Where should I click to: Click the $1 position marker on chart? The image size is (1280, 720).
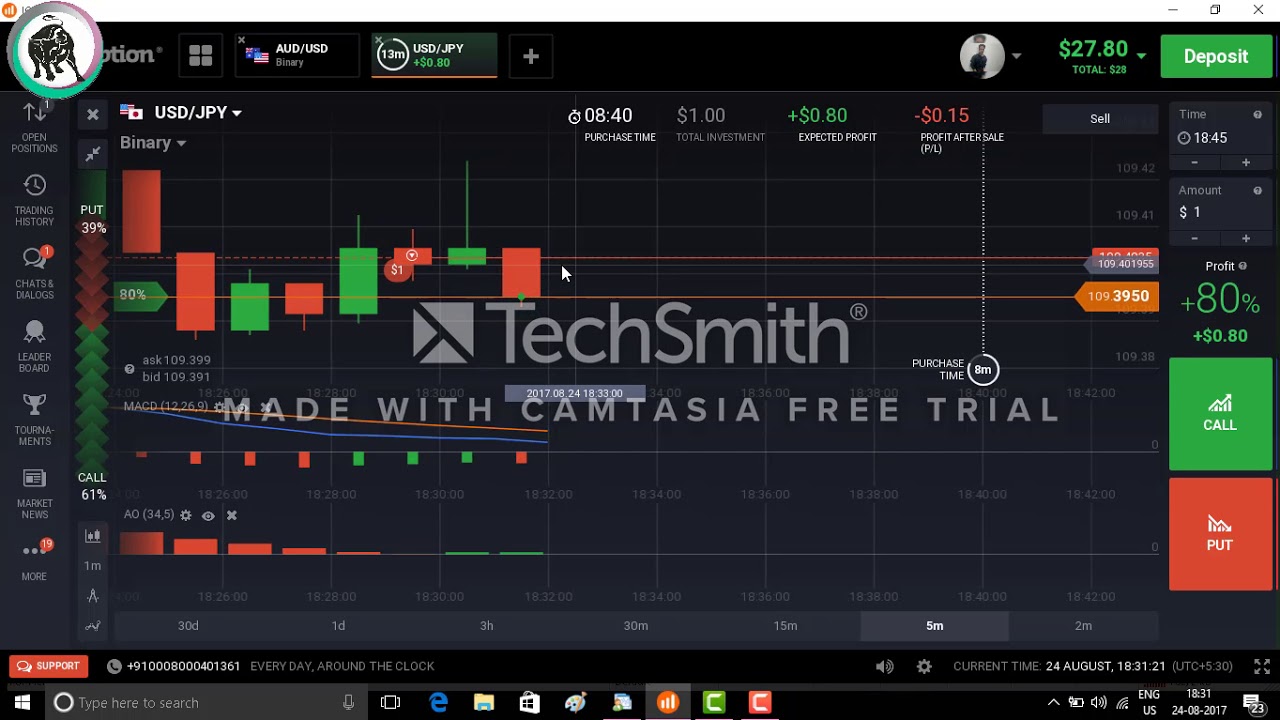click(x=398, y=270)
